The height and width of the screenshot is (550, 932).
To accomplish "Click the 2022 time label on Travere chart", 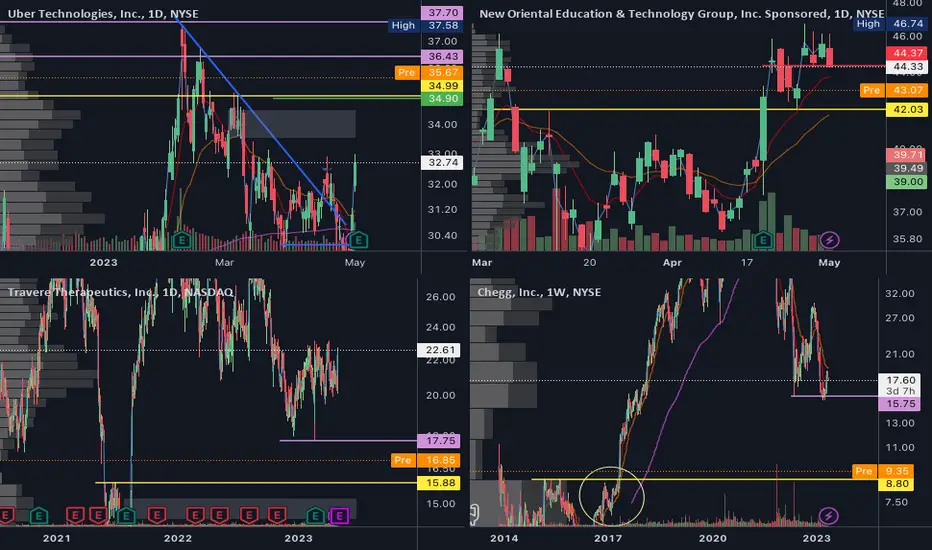I will click(x=178, y=538).
